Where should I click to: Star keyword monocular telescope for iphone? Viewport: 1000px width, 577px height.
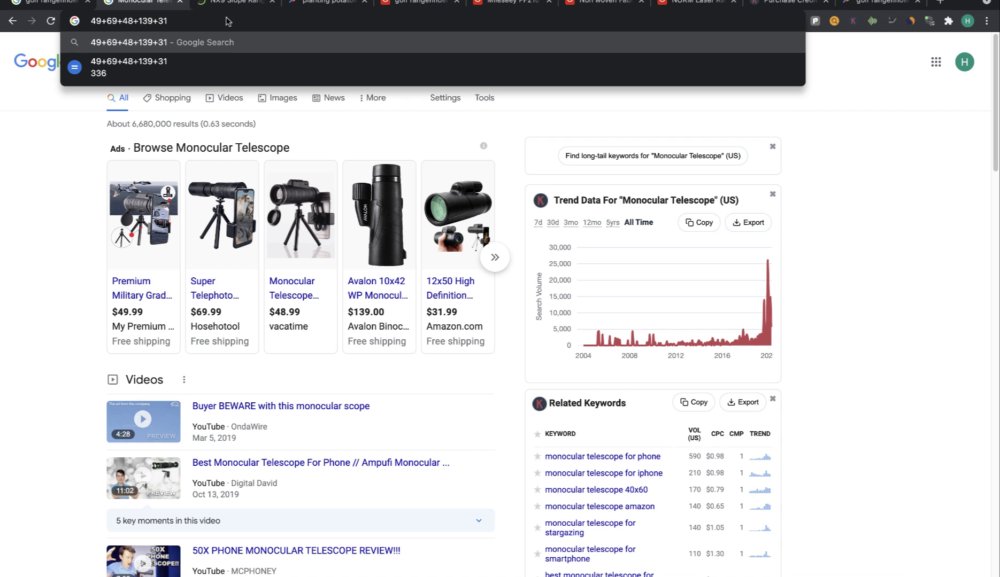[x=537, y=473]
